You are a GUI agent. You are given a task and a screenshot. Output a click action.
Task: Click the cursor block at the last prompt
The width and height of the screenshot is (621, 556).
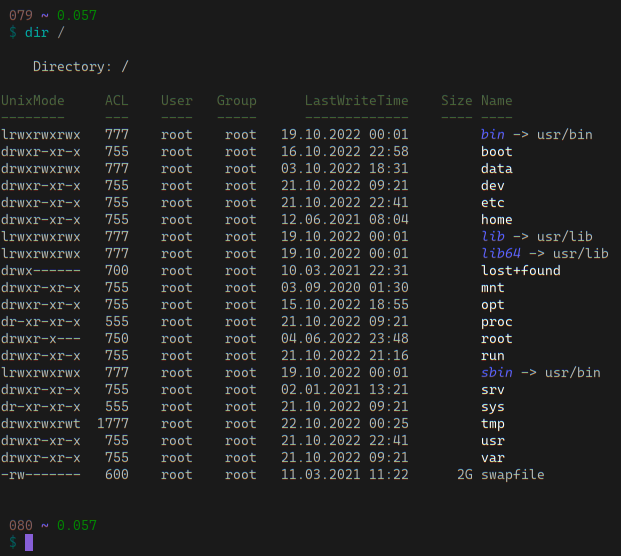[29, 543]
